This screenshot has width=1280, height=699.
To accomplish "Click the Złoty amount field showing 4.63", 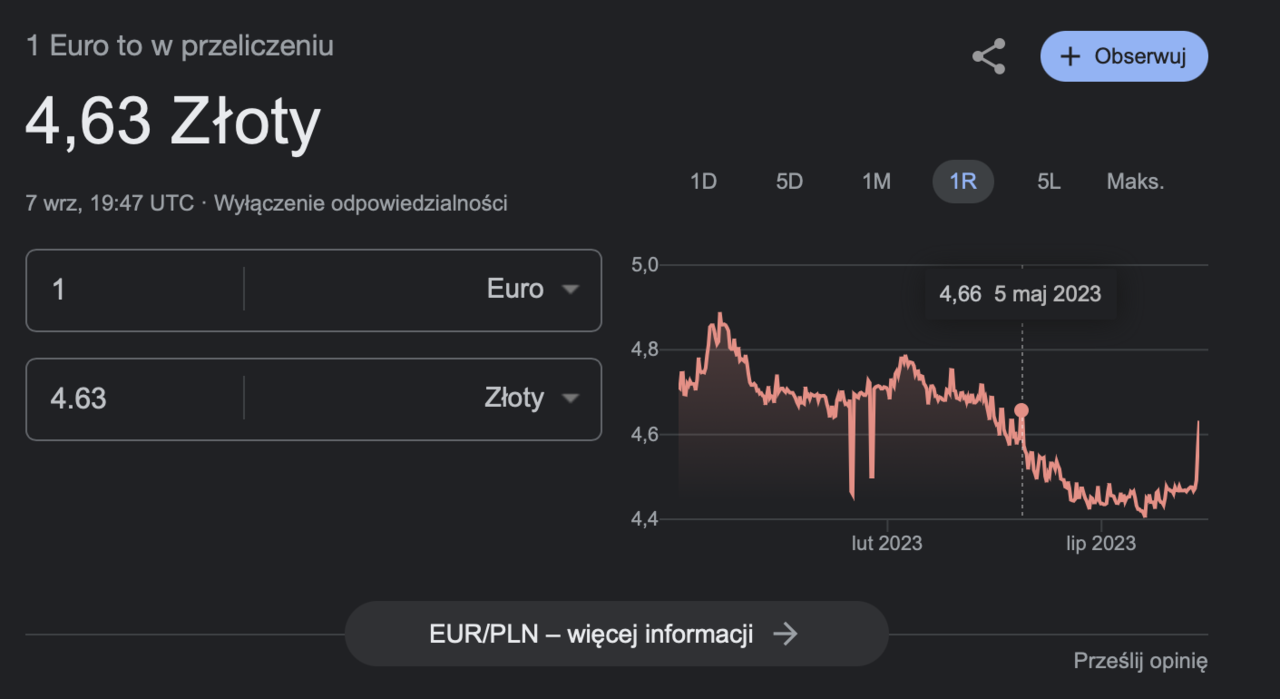I will point(134,399).
